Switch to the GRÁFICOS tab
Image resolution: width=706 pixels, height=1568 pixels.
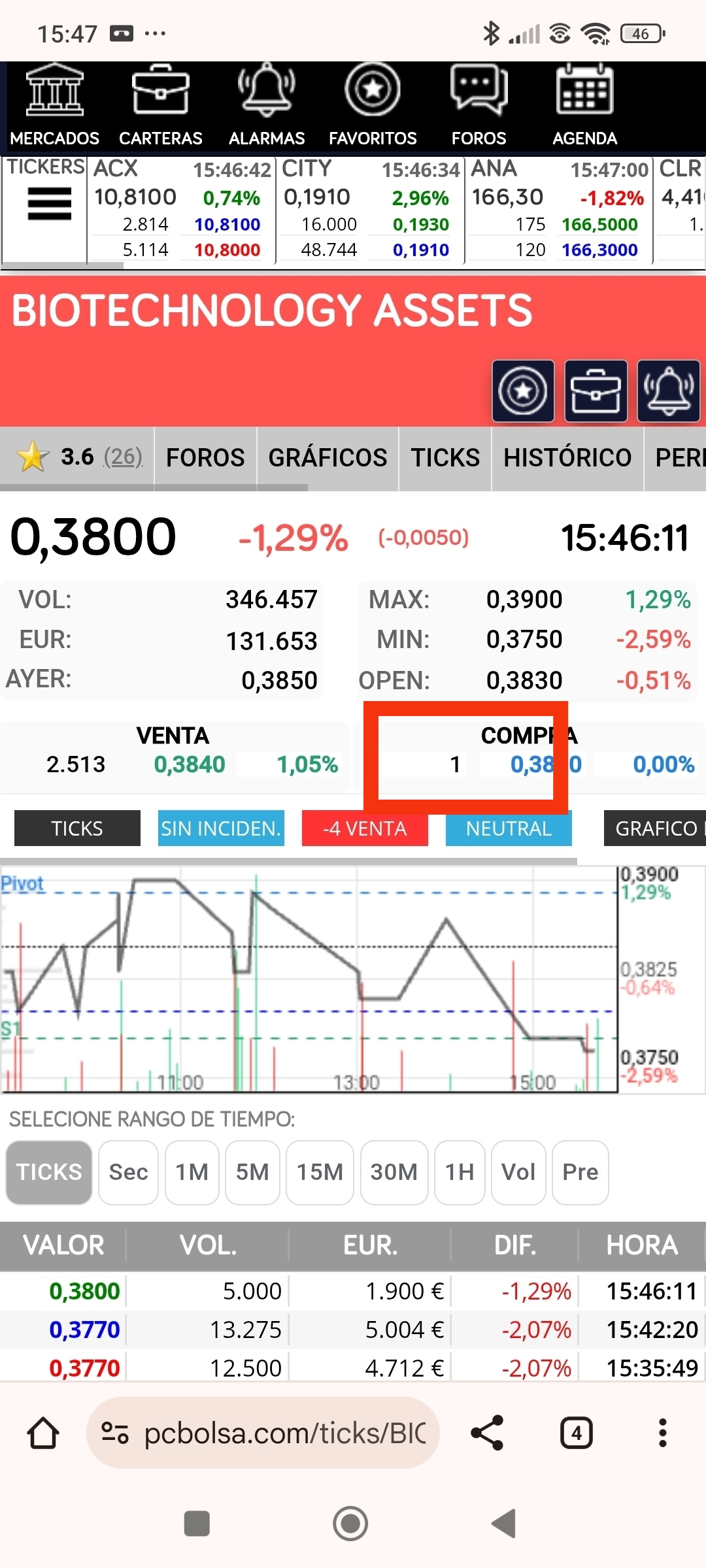(x=328, y=457)
